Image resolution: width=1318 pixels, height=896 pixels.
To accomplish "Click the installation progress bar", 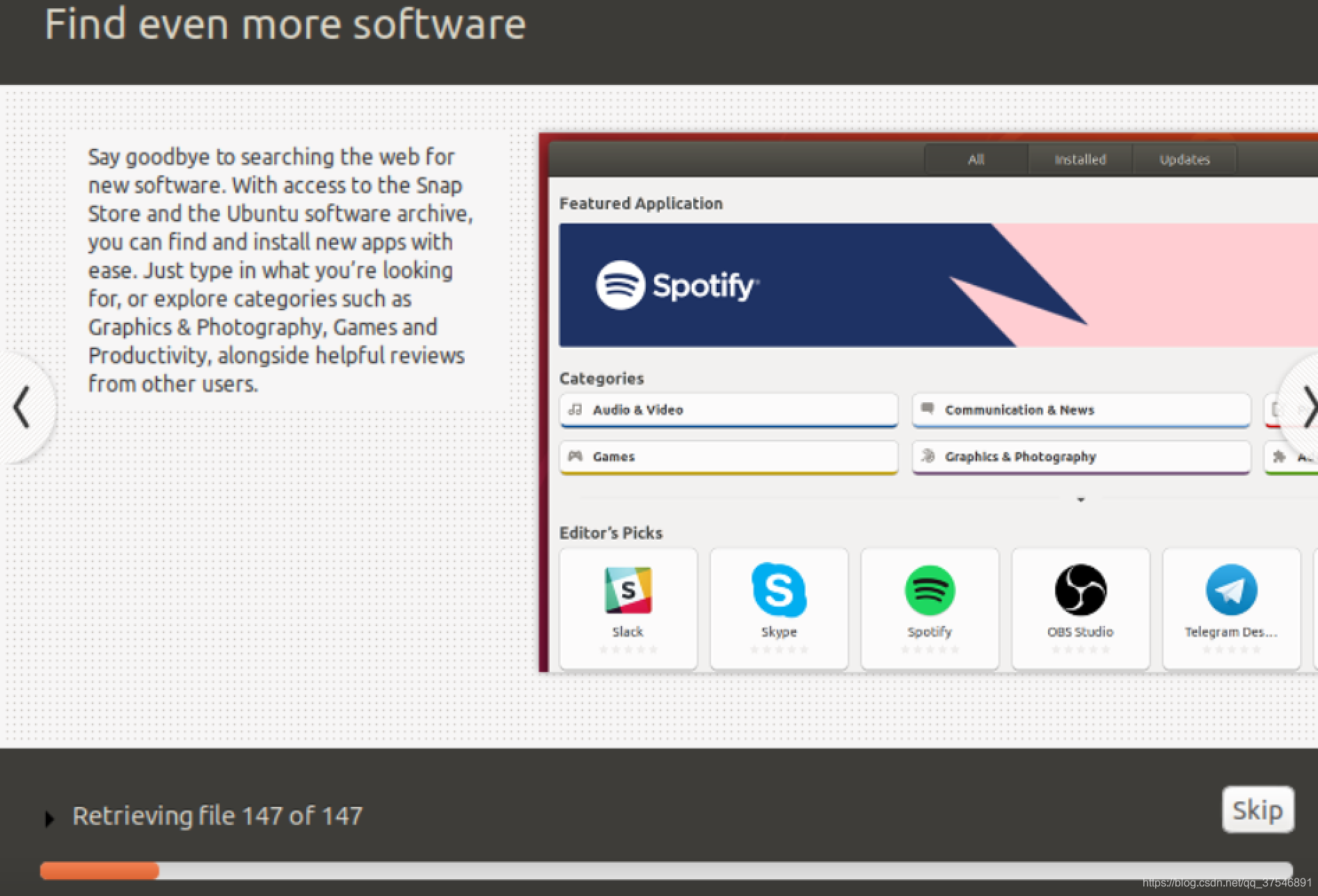I will pos(666,870).
